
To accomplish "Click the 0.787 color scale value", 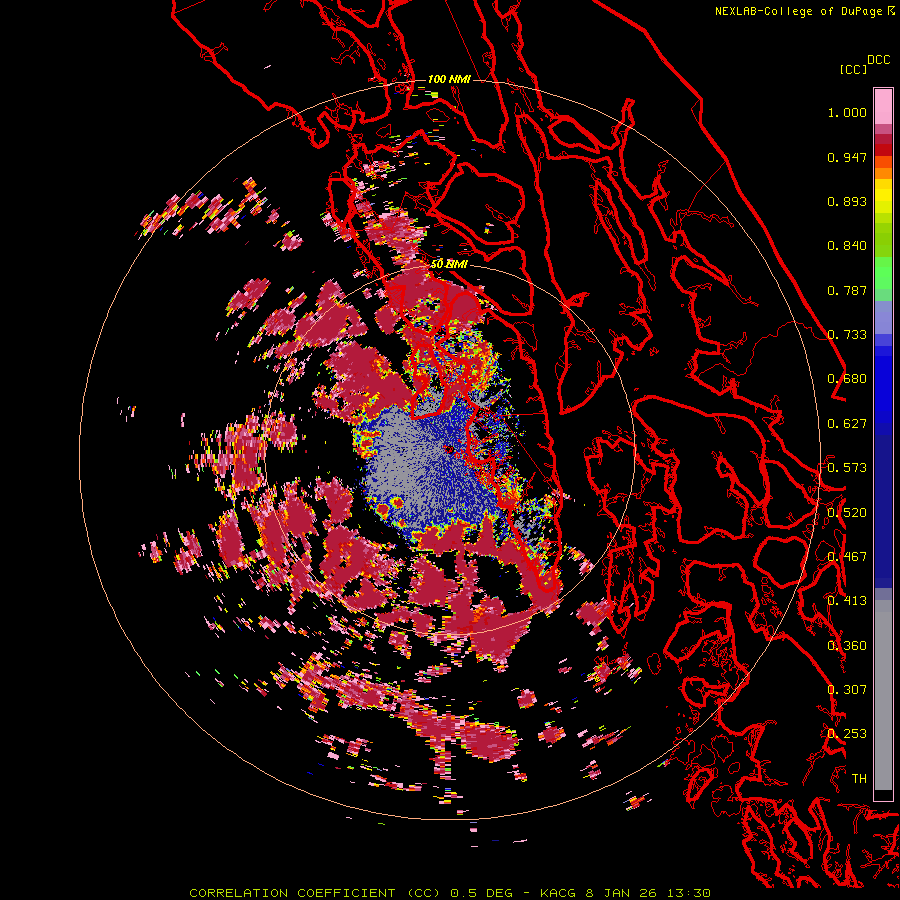I will (x=847, y=290).
